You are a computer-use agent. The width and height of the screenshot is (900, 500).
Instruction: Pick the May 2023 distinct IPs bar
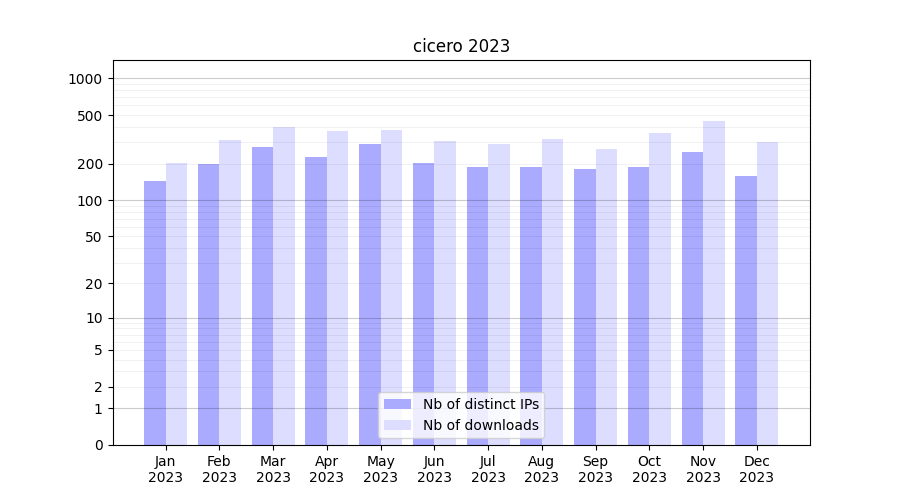[370, 294]
